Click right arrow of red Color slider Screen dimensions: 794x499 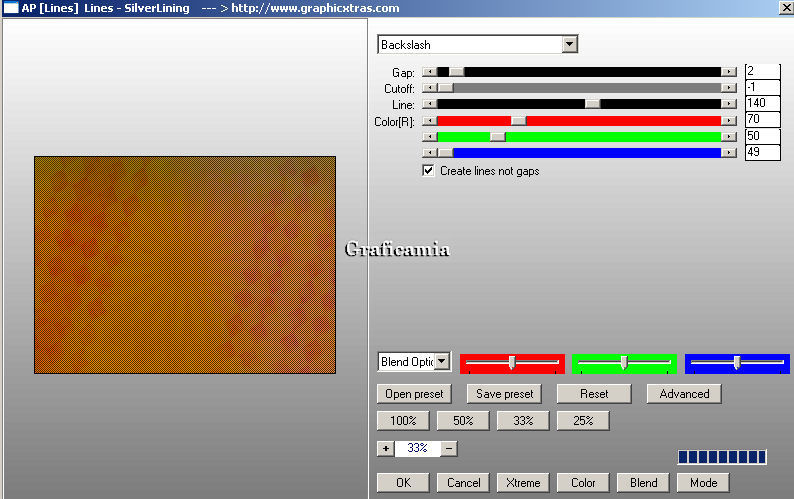point(729,121)
